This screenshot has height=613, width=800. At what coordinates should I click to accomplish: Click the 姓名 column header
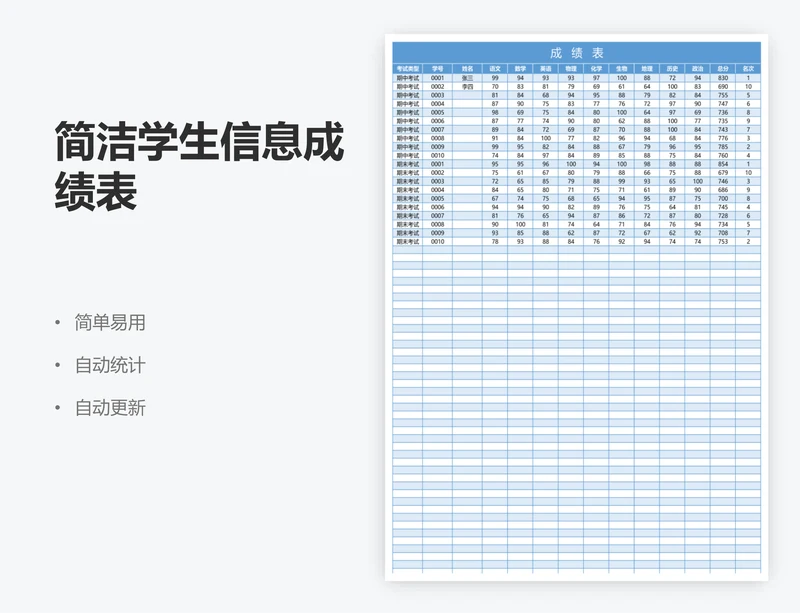[467, 68]
